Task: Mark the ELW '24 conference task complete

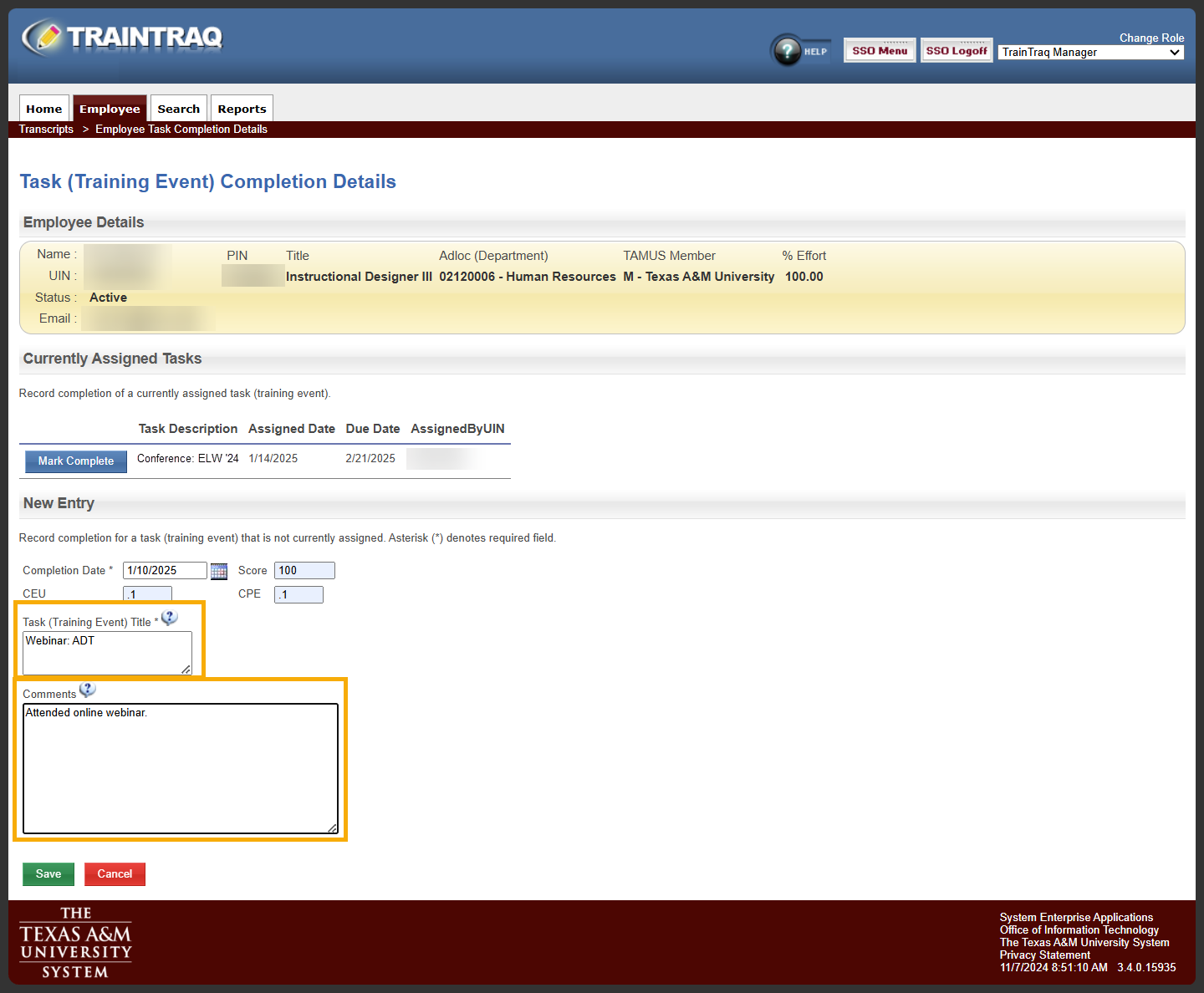Action: [75, 461]
